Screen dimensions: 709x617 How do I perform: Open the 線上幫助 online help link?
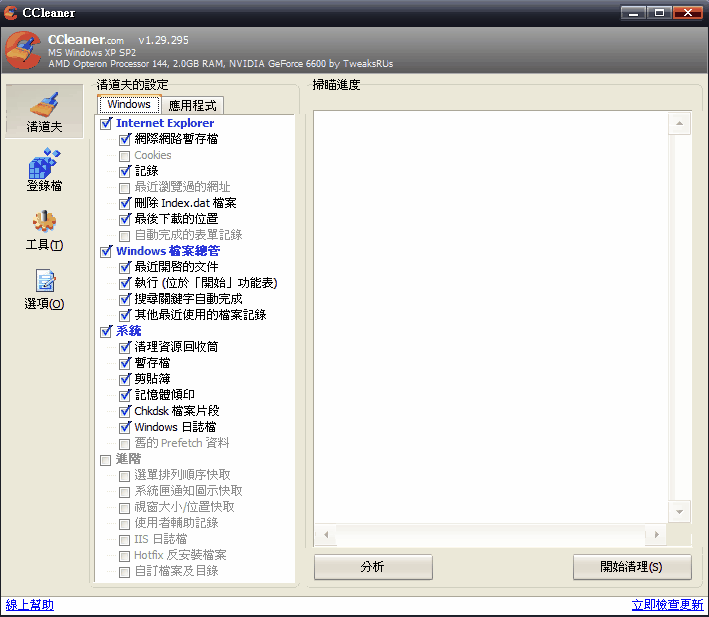pyautogui.click(x=30, y=605)
